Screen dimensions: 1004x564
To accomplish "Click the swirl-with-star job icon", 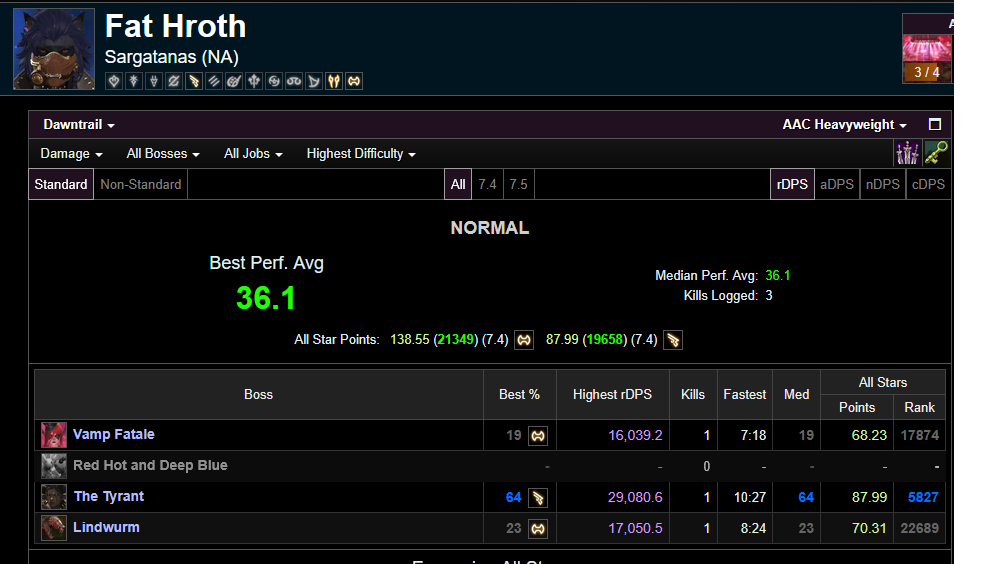I will tap(274, 81).
